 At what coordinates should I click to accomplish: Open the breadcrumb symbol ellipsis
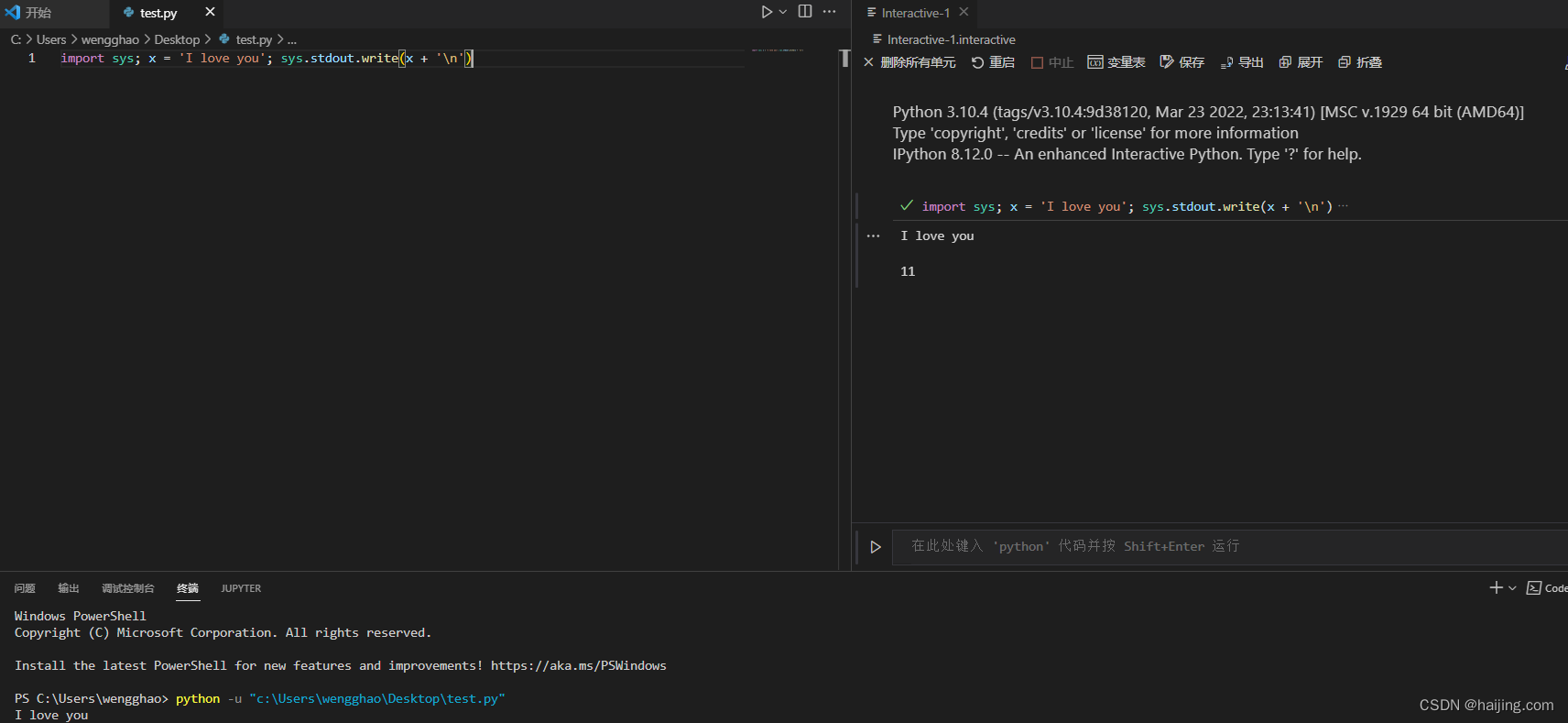pyautogui.click(x=292, y=39)
